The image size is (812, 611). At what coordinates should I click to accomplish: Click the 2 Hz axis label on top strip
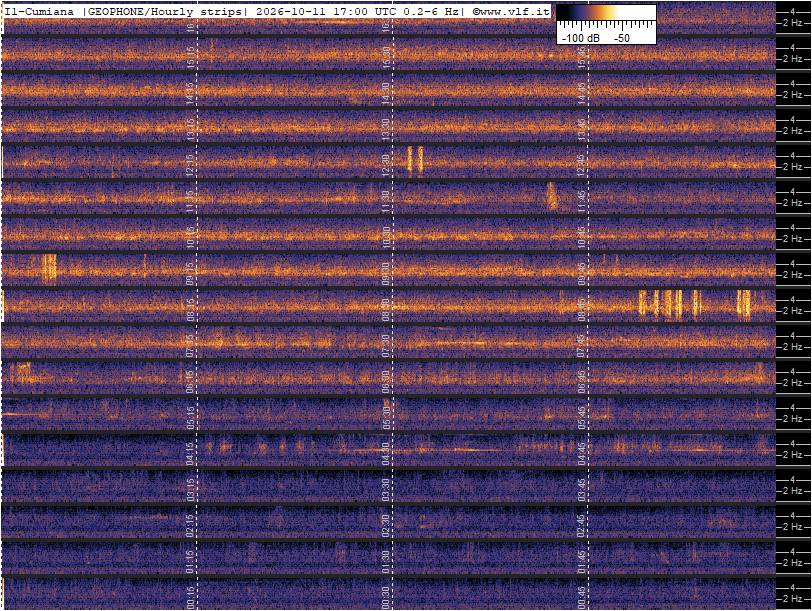pos(792,23)
